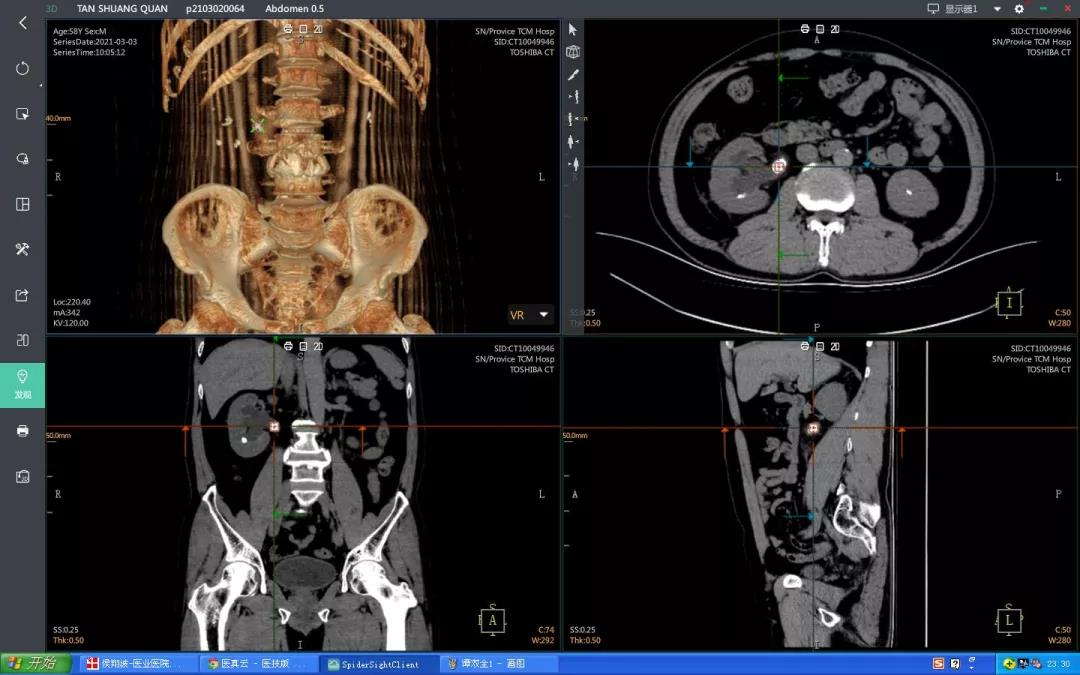The height and width of the screenshot is (675, 1080).
Task: Click the back arrow in left sidebar
Action: (22, 23)
